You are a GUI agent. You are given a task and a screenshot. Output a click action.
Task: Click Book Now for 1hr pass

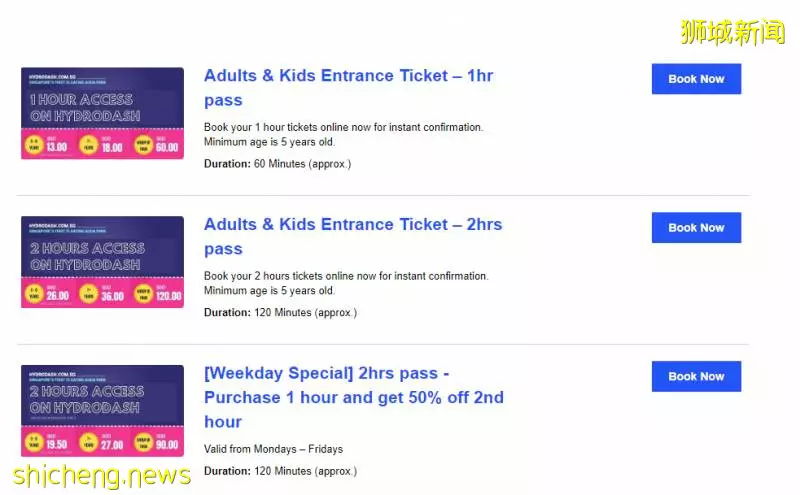coord(696,79)
